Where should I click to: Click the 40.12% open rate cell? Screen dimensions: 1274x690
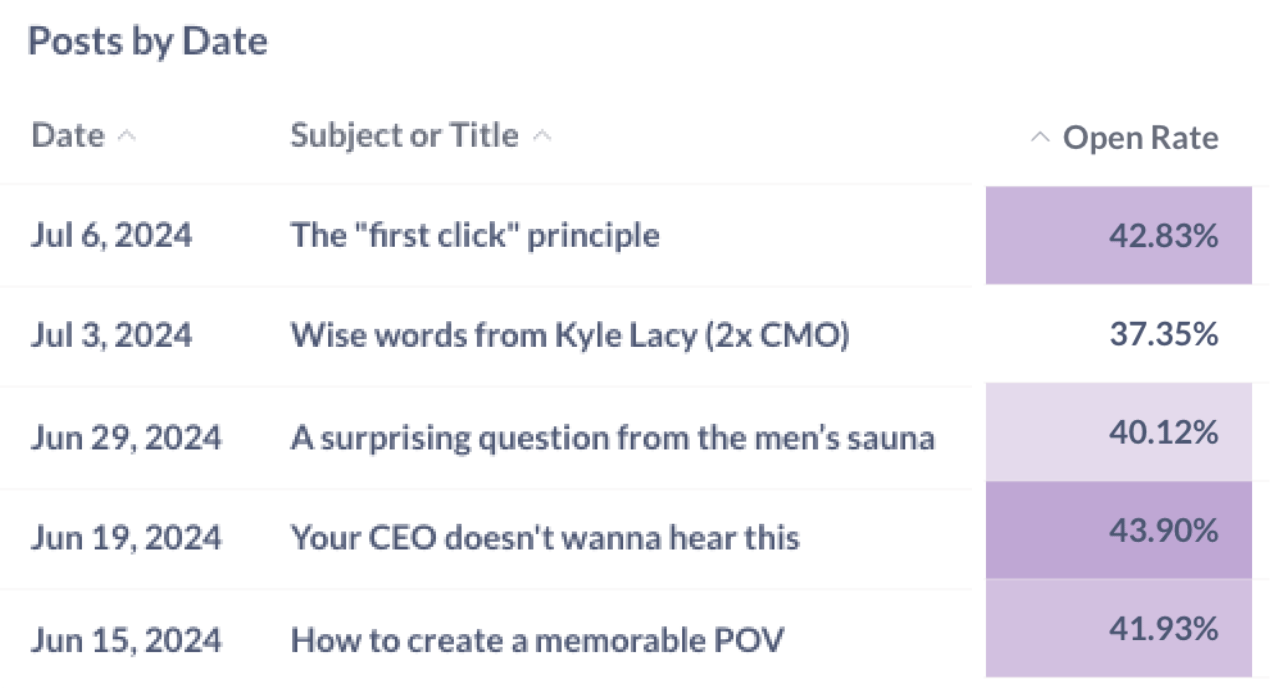(1118, 433)
